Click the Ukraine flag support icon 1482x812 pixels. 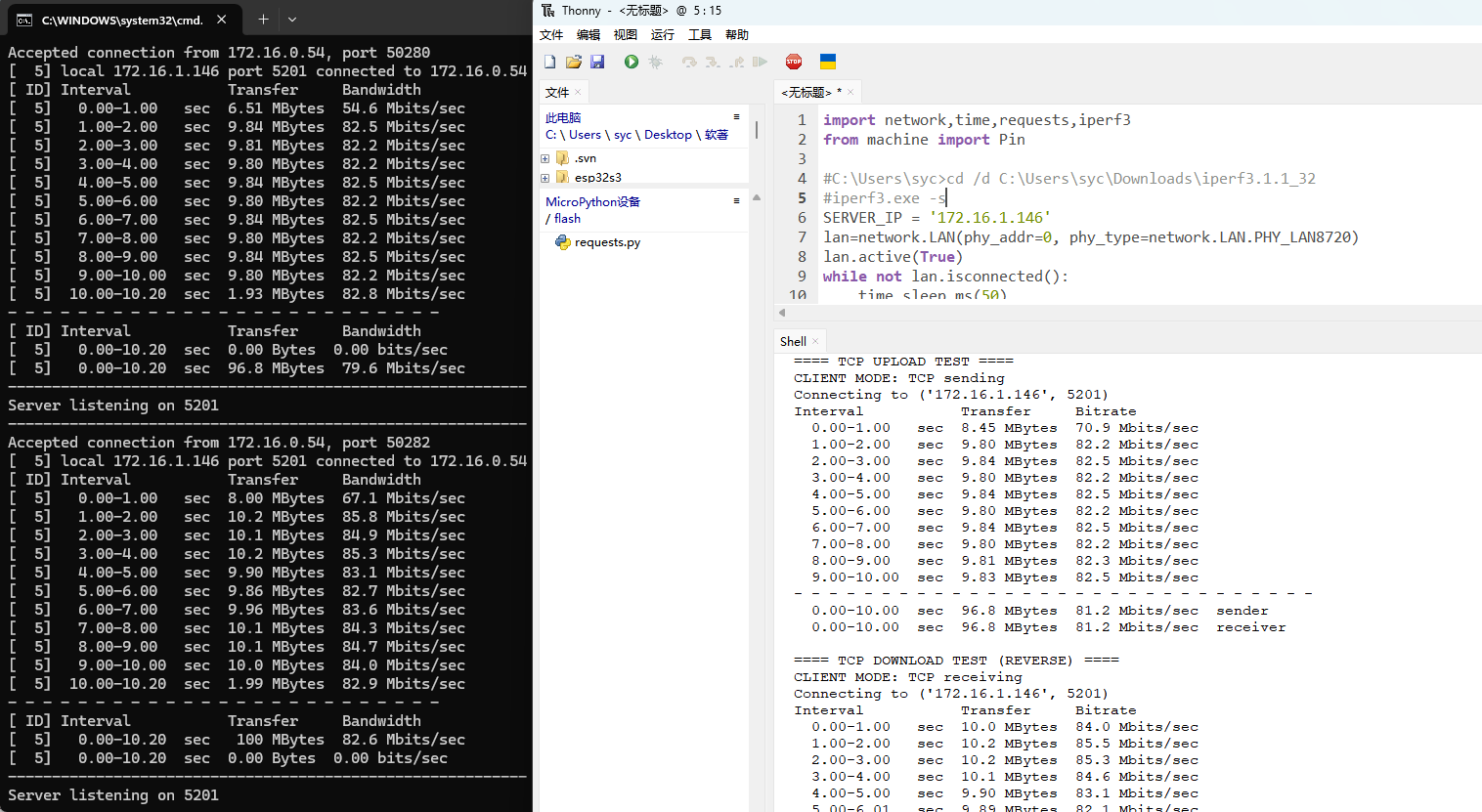(828, 62)
